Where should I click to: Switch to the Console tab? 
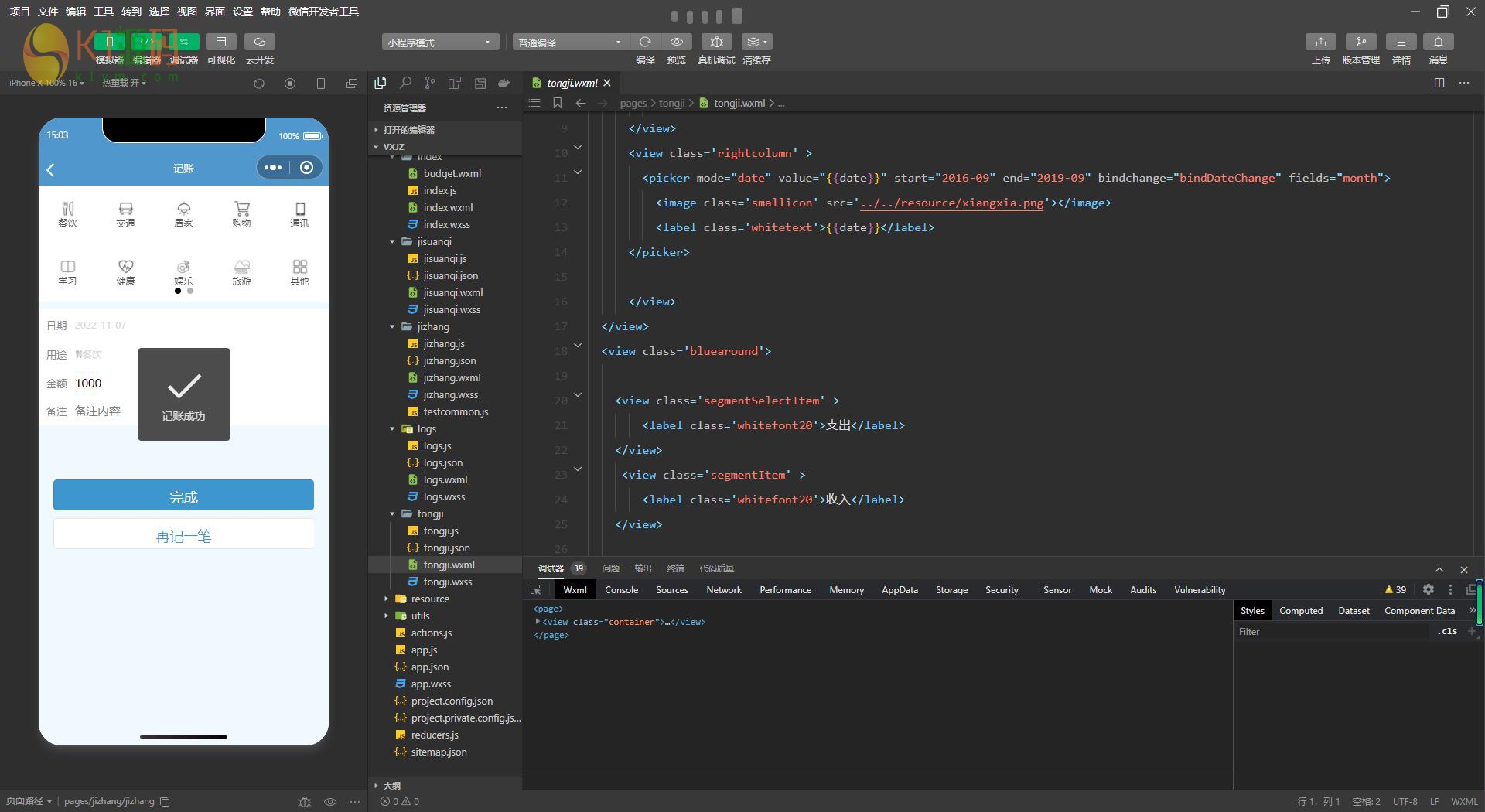621,590
